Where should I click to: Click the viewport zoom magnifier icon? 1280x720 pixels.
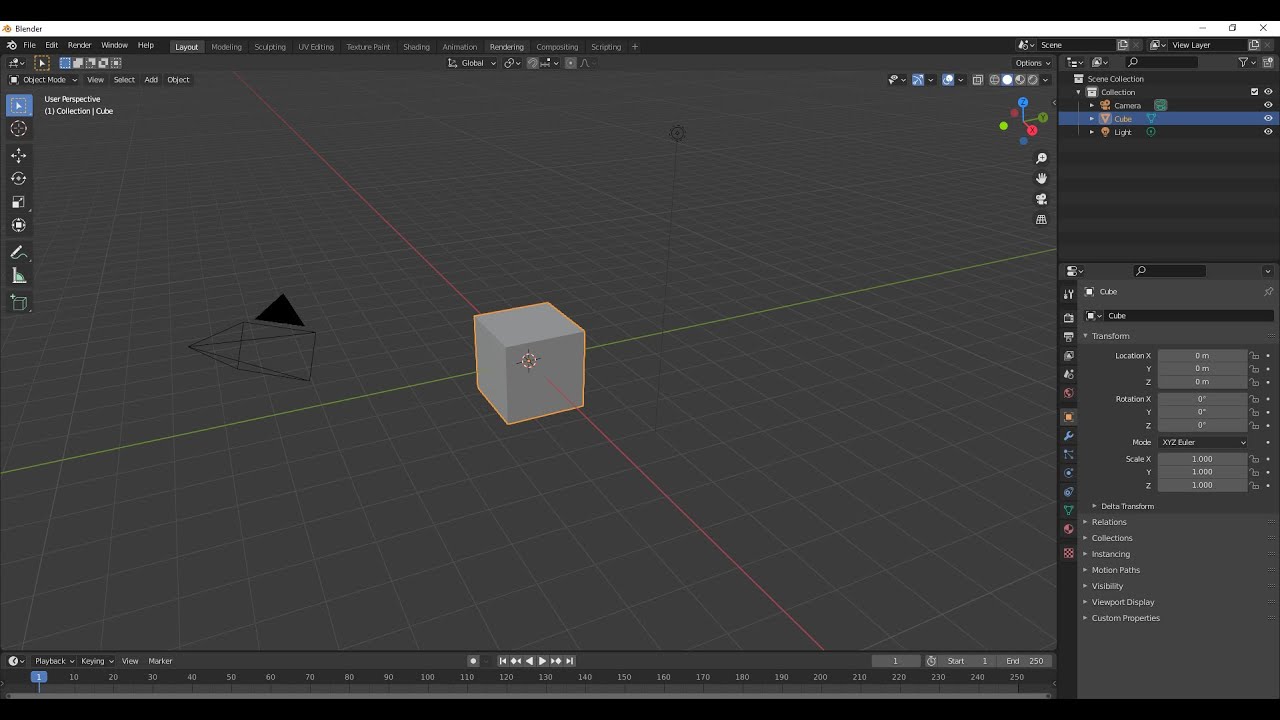[x=1041, y=158]
